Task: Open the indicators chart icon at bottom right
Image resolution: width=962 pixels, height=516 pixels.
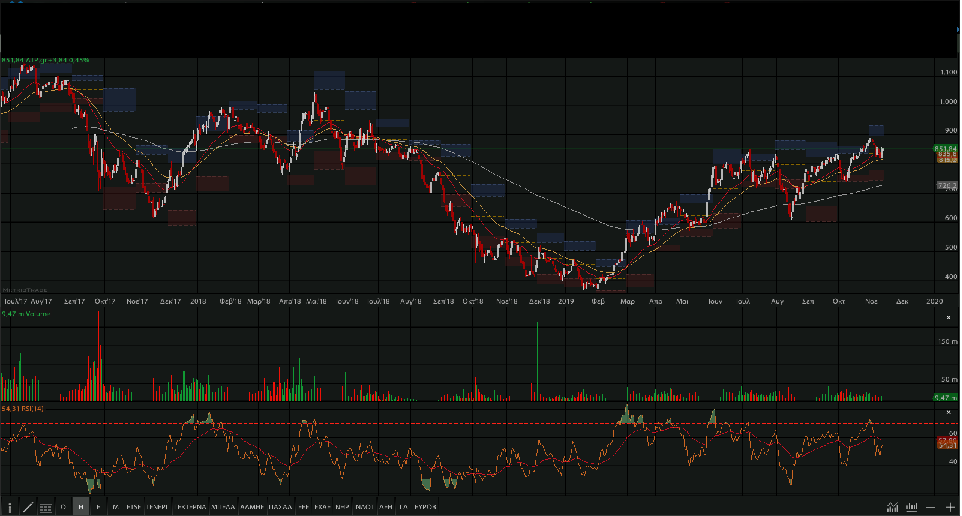Action: (x=892, y=507)
